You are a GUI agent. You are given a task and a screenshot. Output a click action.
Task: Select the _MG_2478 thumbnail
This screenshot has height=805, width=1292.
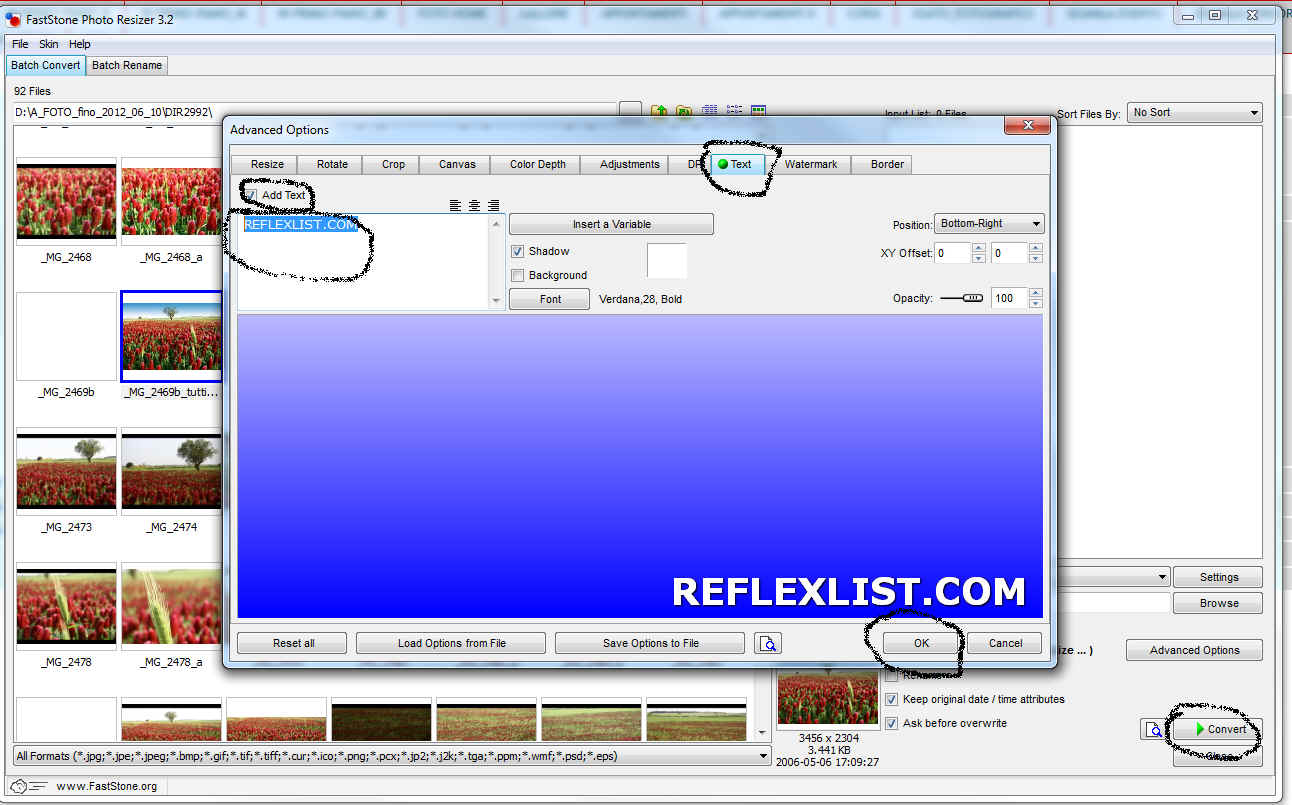click(x=67, y=606)
